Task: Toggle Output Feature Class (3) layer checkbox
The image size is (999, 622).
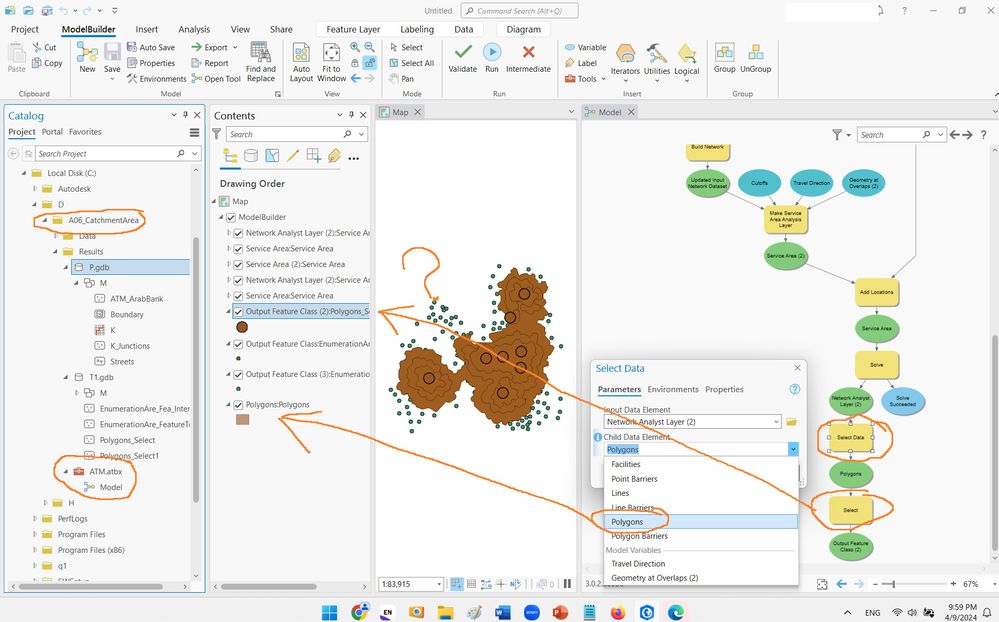Action: point(238,375)
